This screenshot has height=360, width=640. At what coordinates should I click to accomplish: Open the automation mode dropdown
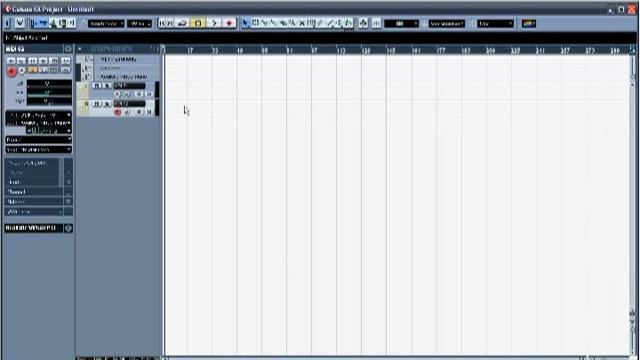[x=106, y=24]
